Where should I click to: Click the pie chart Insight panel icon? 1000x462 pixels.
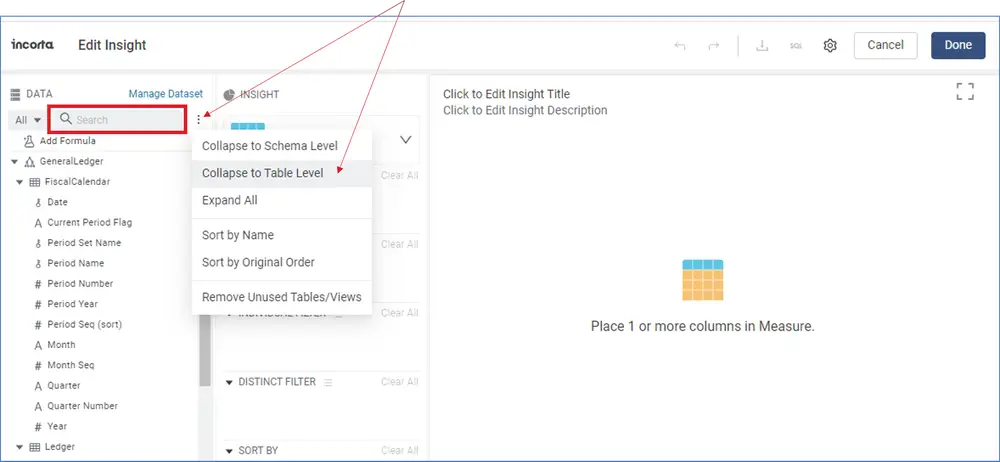coord(229,94)
